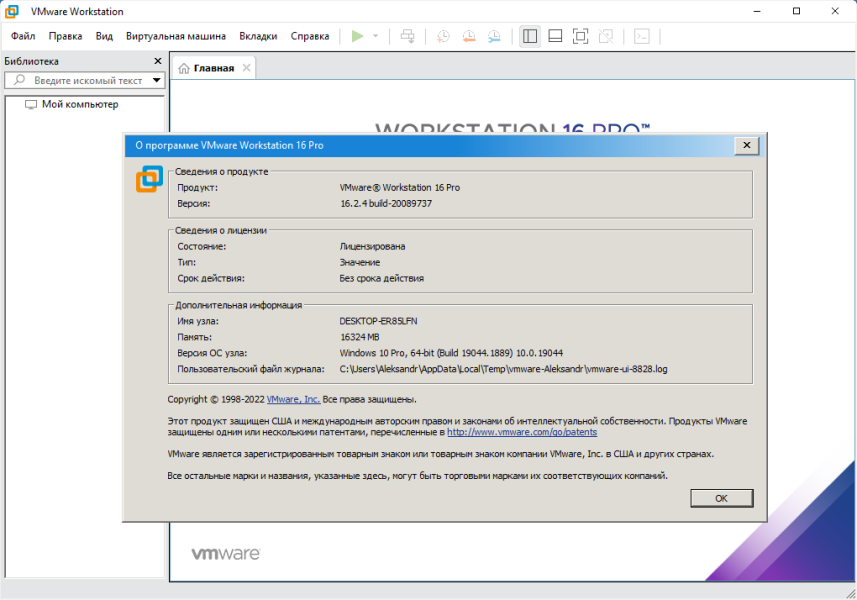Open the Файл menu
This screenshot has width=857, height=600.
click(x=23, y=36)
